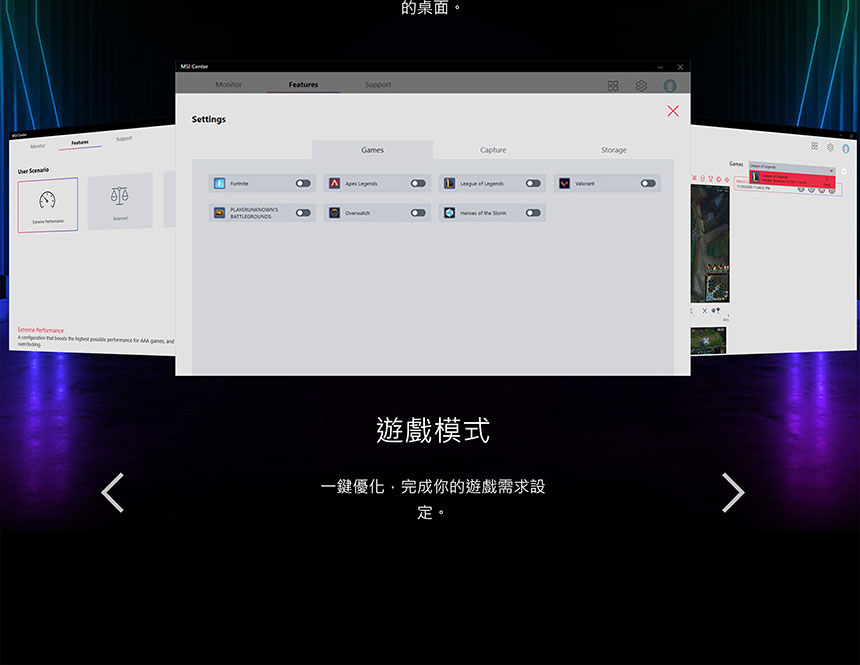The width and height of the screenshot is (860, 665).
Task: Click the account avatar in the right window
Action: [x=846, y=149]
